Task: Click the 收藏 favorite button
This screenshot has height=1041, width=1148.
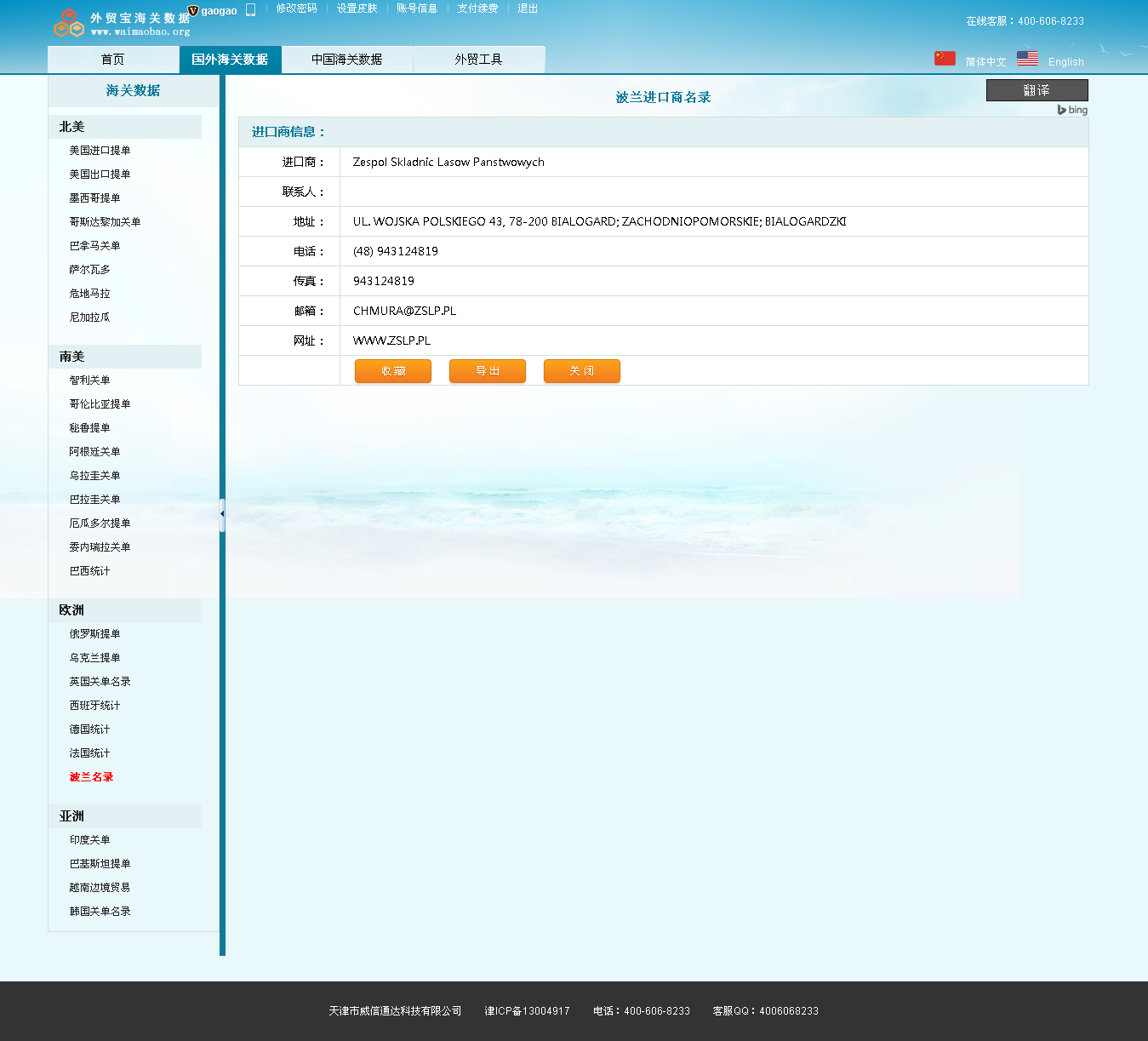Action: [393, 371]
